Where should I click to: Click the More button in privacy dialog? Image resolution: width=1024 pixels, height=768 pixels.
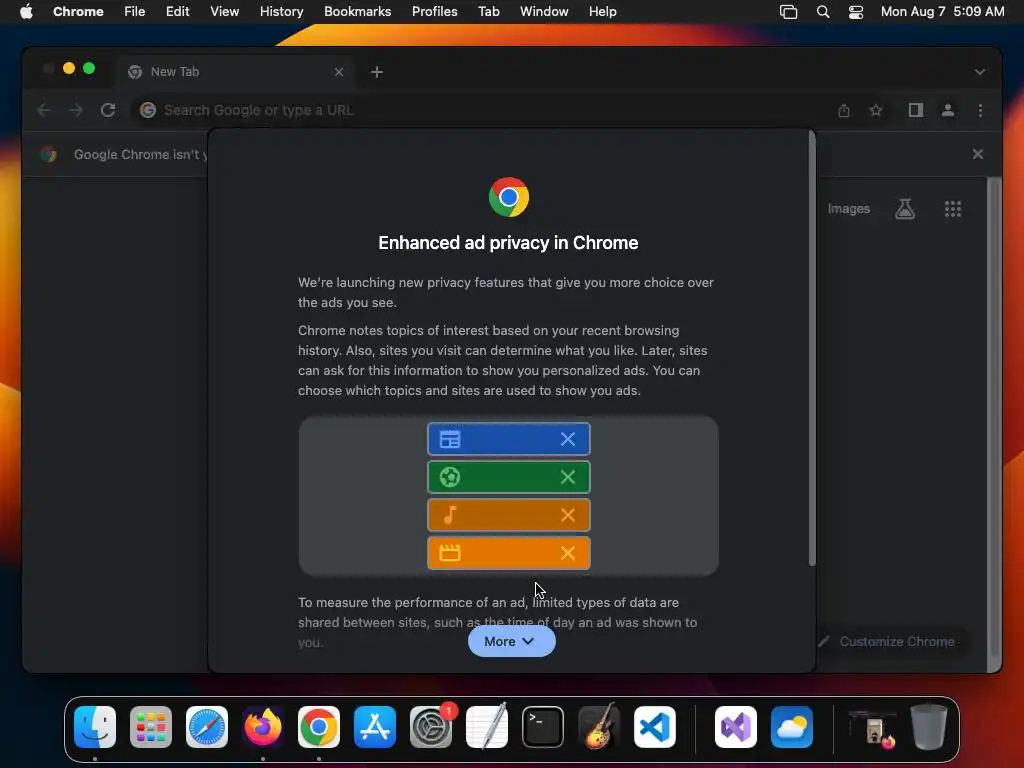pos(511,641)
